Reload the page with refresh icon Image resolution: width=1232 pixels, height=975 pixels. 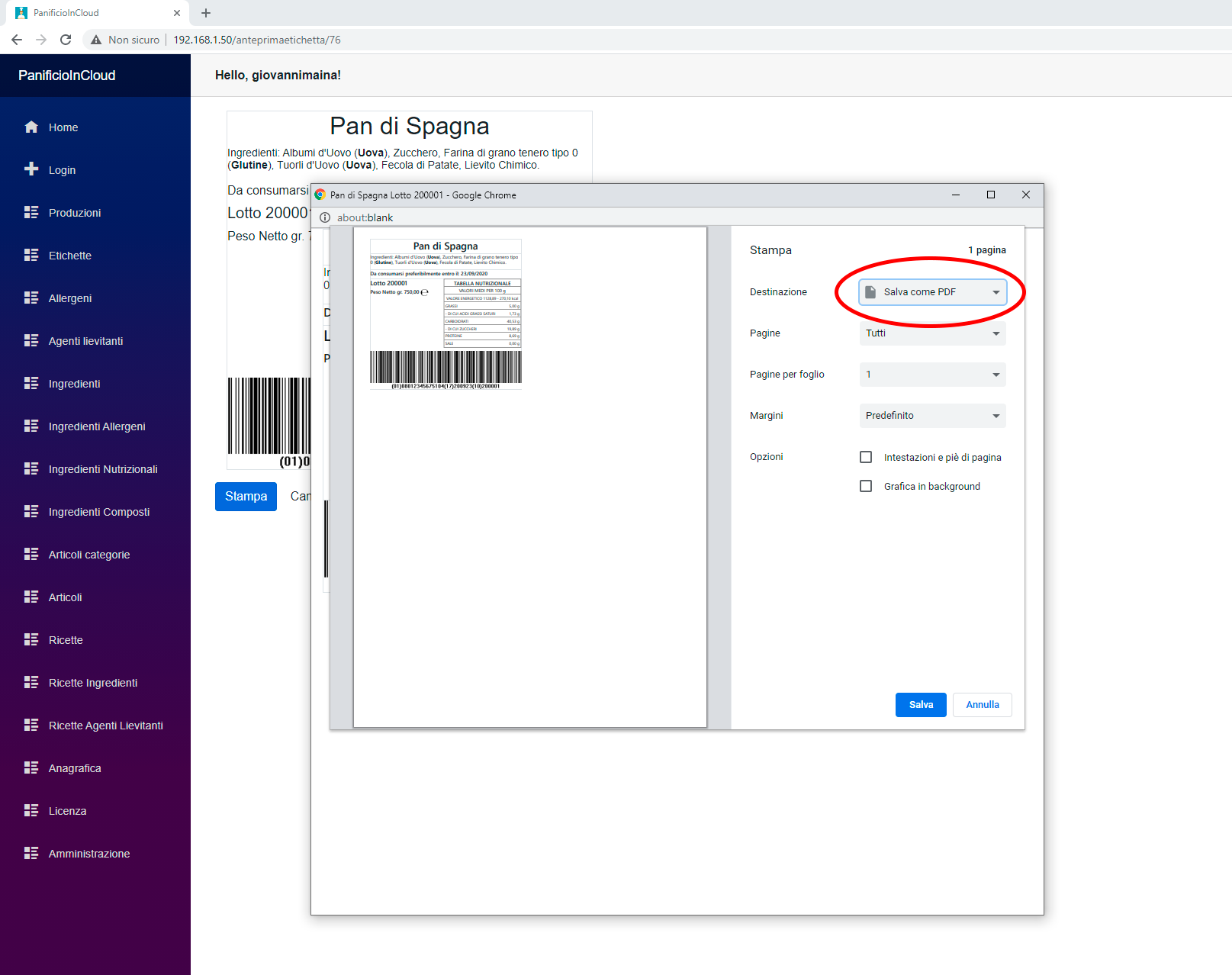pos(66,40)
